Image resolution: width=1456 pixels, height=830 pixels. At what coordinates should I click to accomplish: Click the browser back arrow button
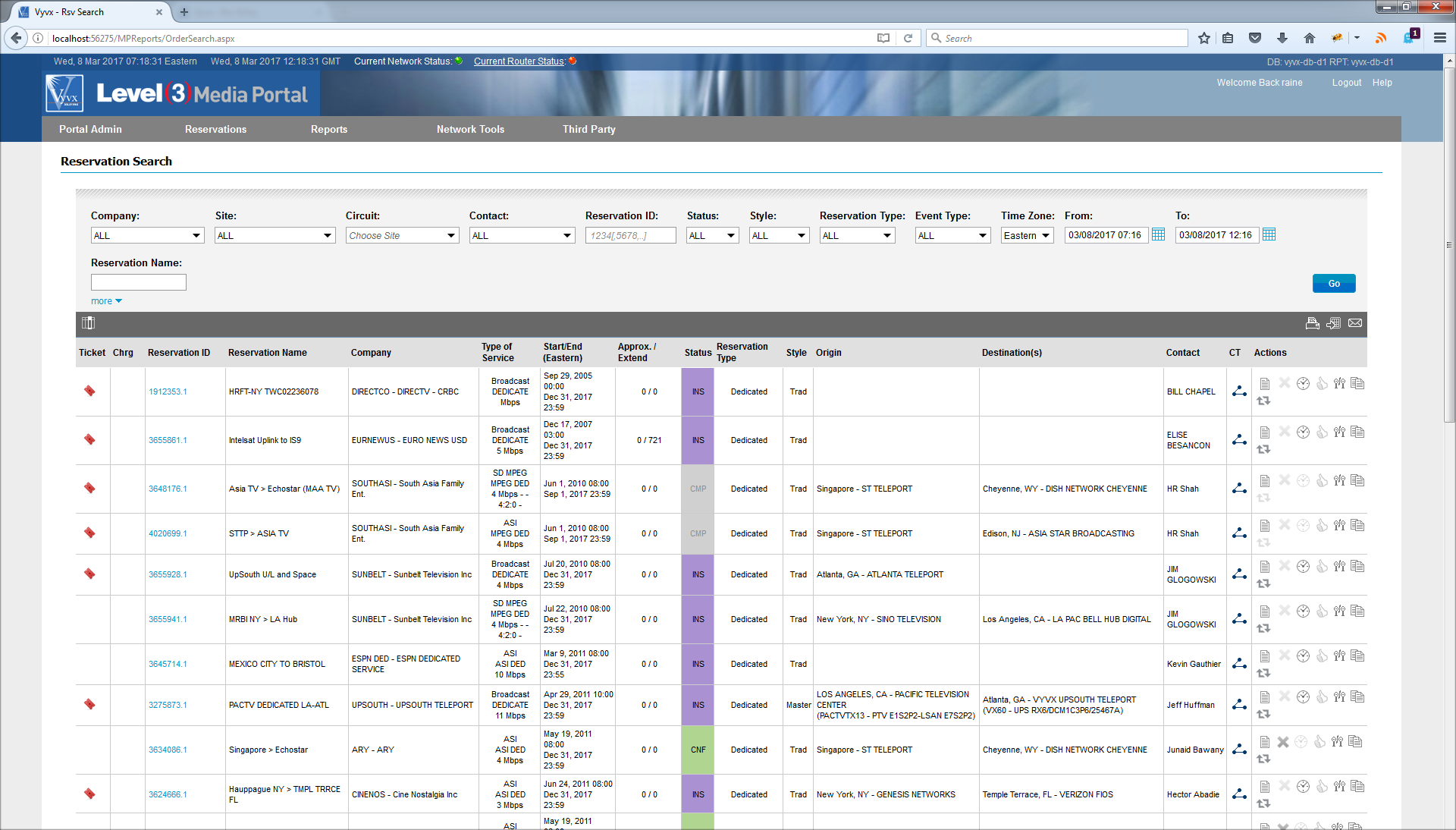(x=15, y=38)
